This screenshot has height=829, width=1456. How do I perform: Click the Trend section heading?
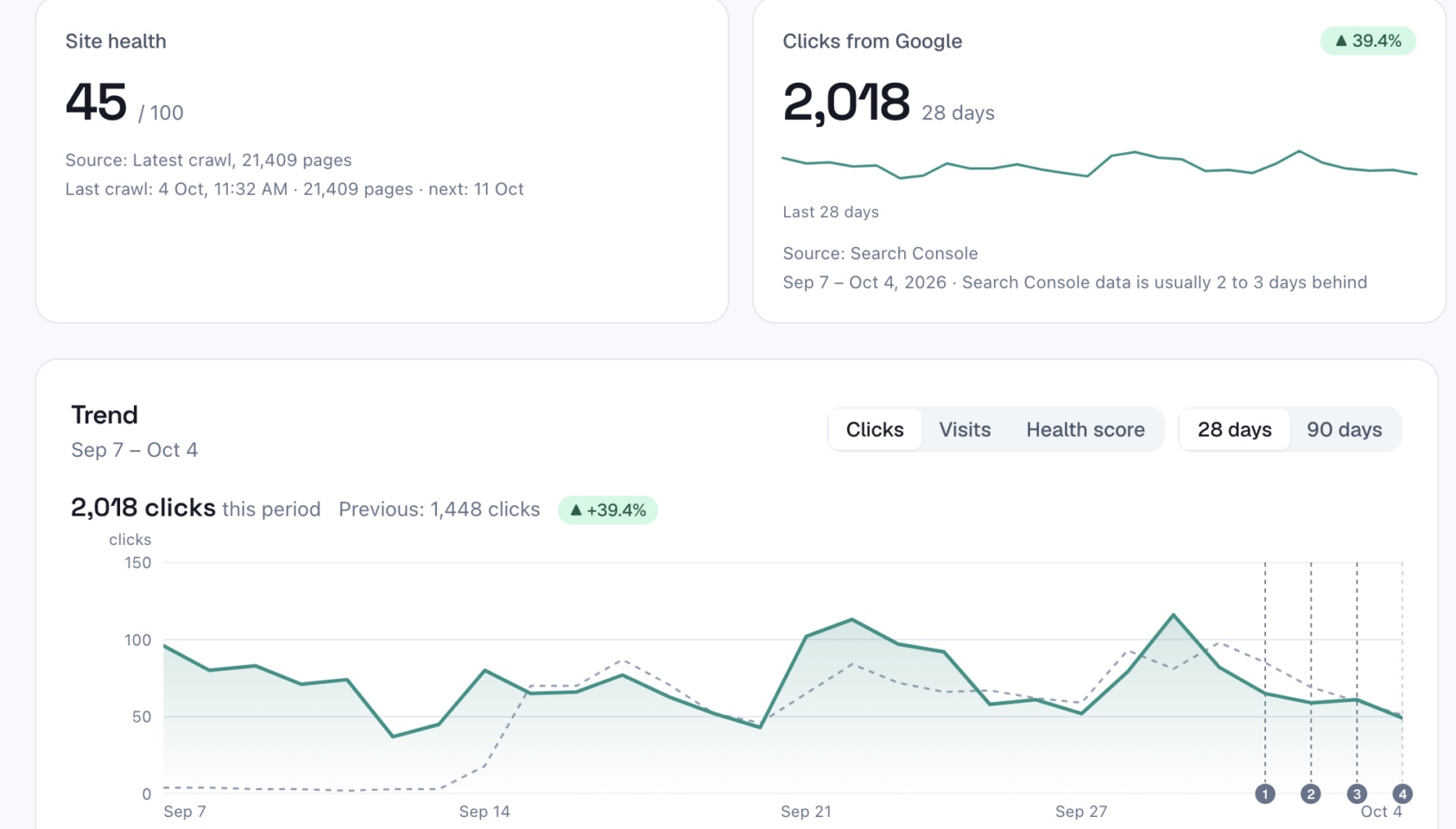[104, 414]
